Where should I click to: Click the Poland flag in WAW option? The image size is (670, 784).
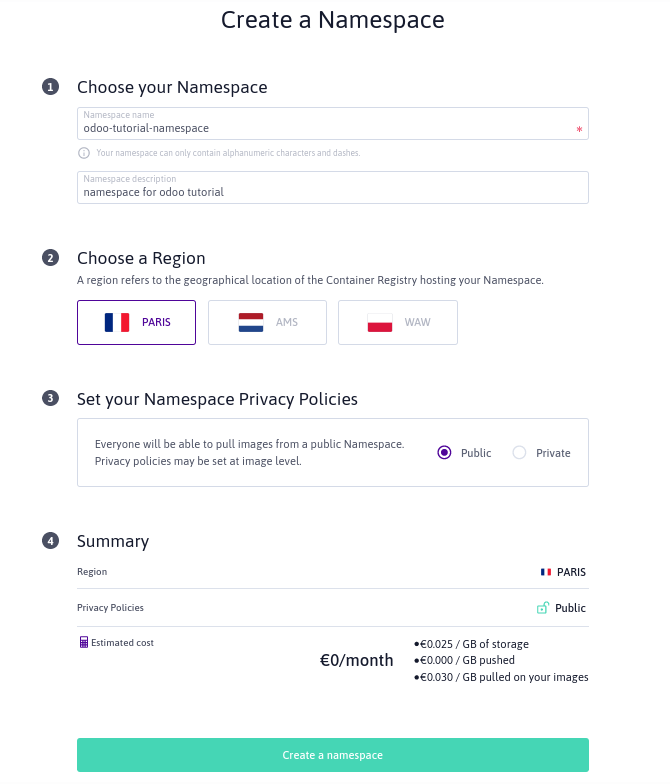(380, 322)
